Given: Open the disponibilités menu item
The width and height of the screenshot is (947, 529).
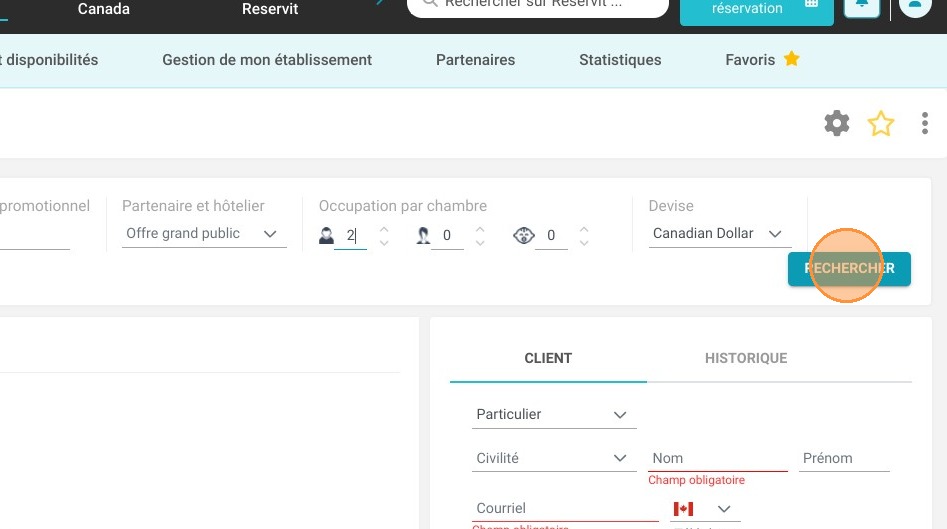Looking at the screenshot, I should pyautogui.click(x=49, y=60).
